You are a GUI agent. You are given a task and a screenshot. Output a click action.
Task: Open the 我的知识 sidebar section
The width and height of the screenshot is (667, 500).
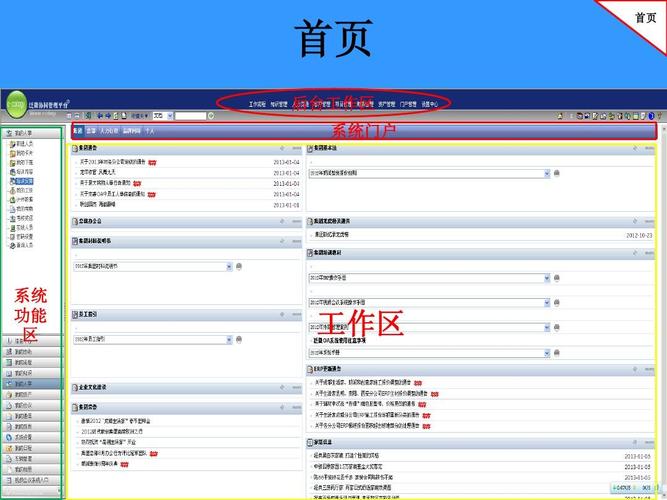click(x=31, y=373)
